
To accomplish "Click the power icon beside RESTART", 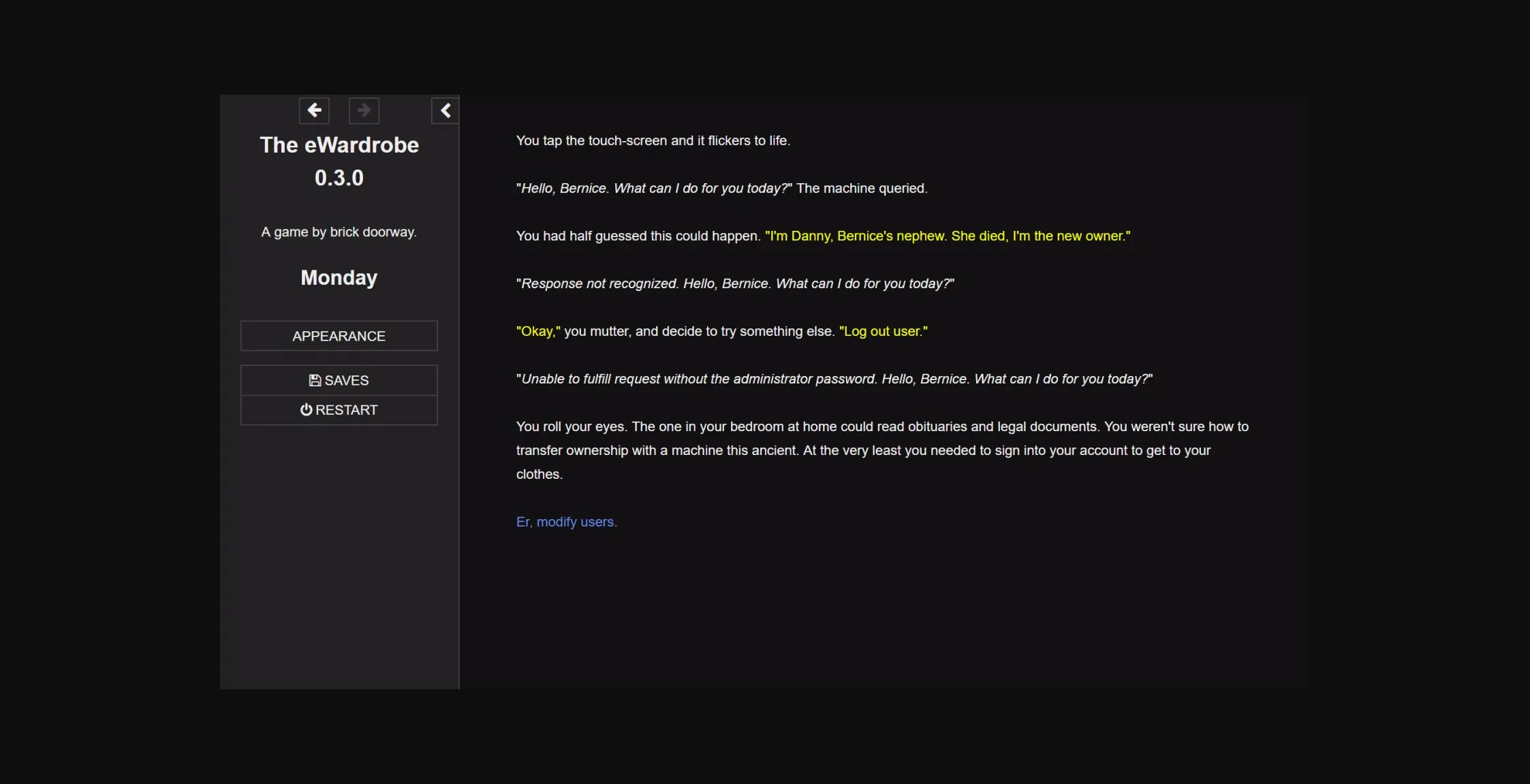I will (307, 409).
